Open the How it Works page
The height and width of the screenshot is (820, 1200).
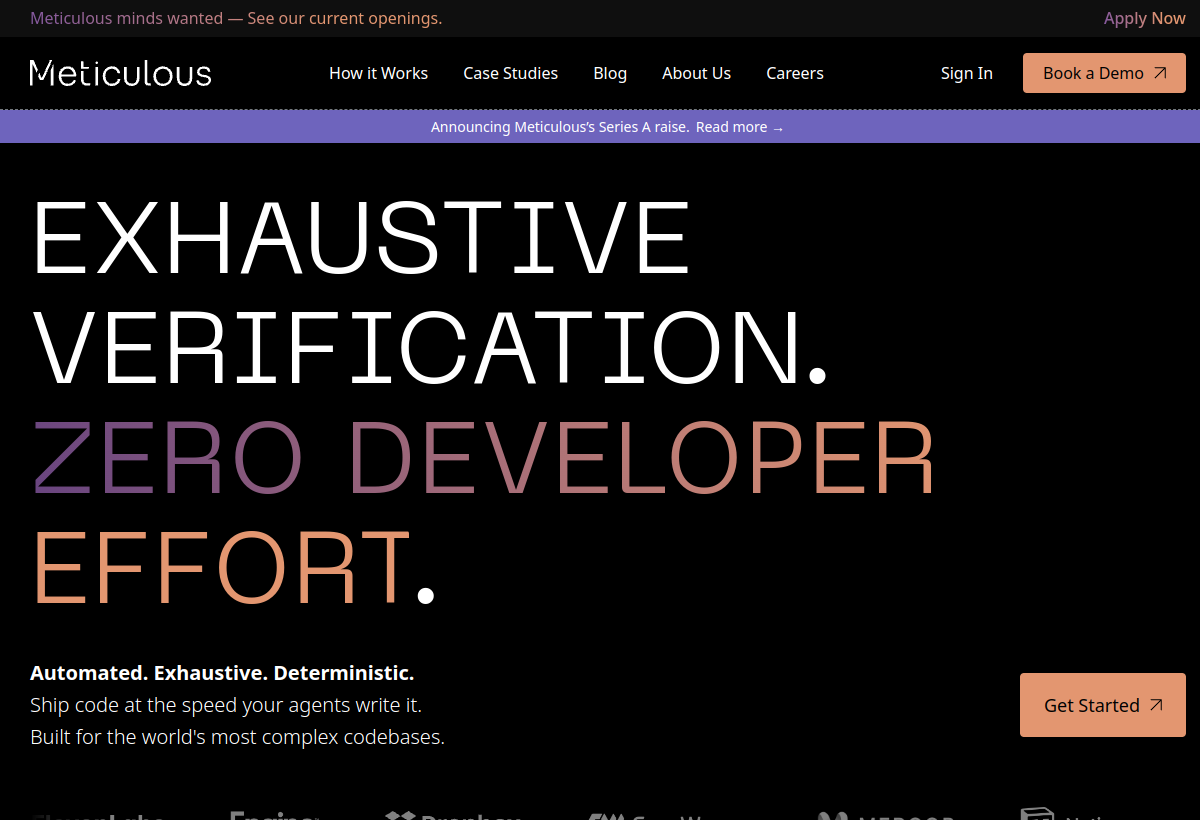[x=378, y=73]
